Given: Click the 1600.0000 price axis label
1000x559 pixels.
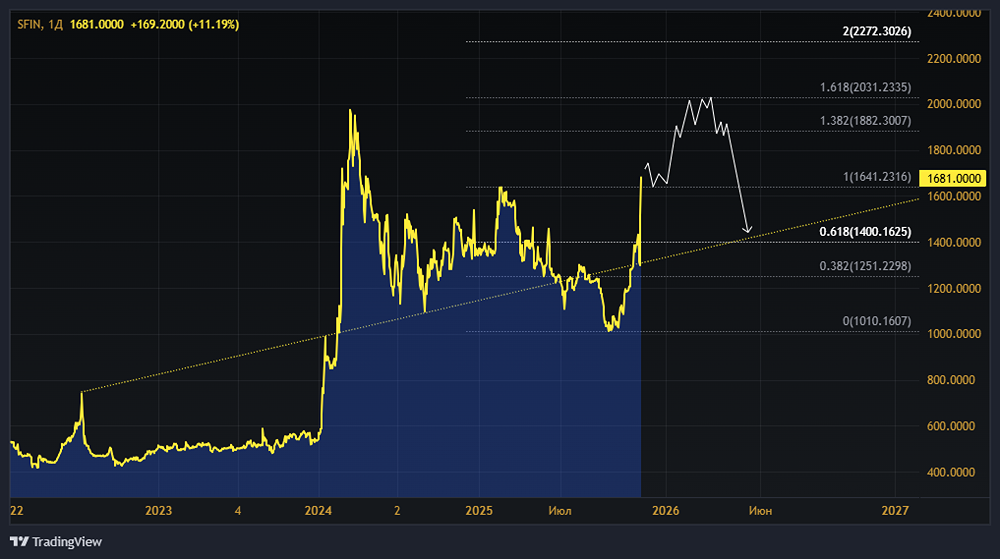Looking at the screenshot, I should (x=953, y=196).
